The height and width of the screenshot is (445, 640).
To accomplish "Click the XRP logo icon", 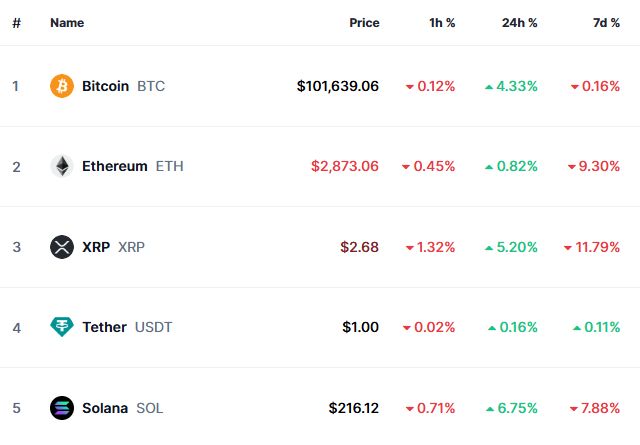I will click(62, 247).
